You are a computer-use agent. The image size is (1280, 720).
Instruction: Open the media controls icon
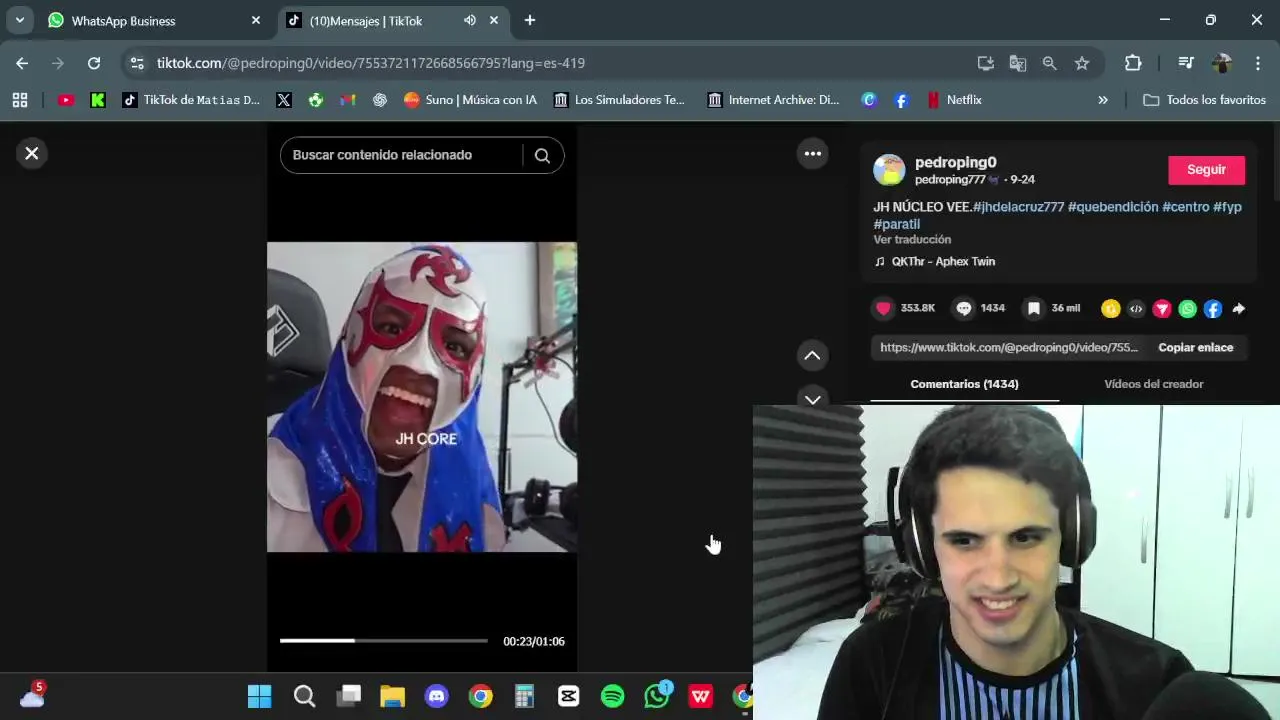click(x=1186, y=63)
